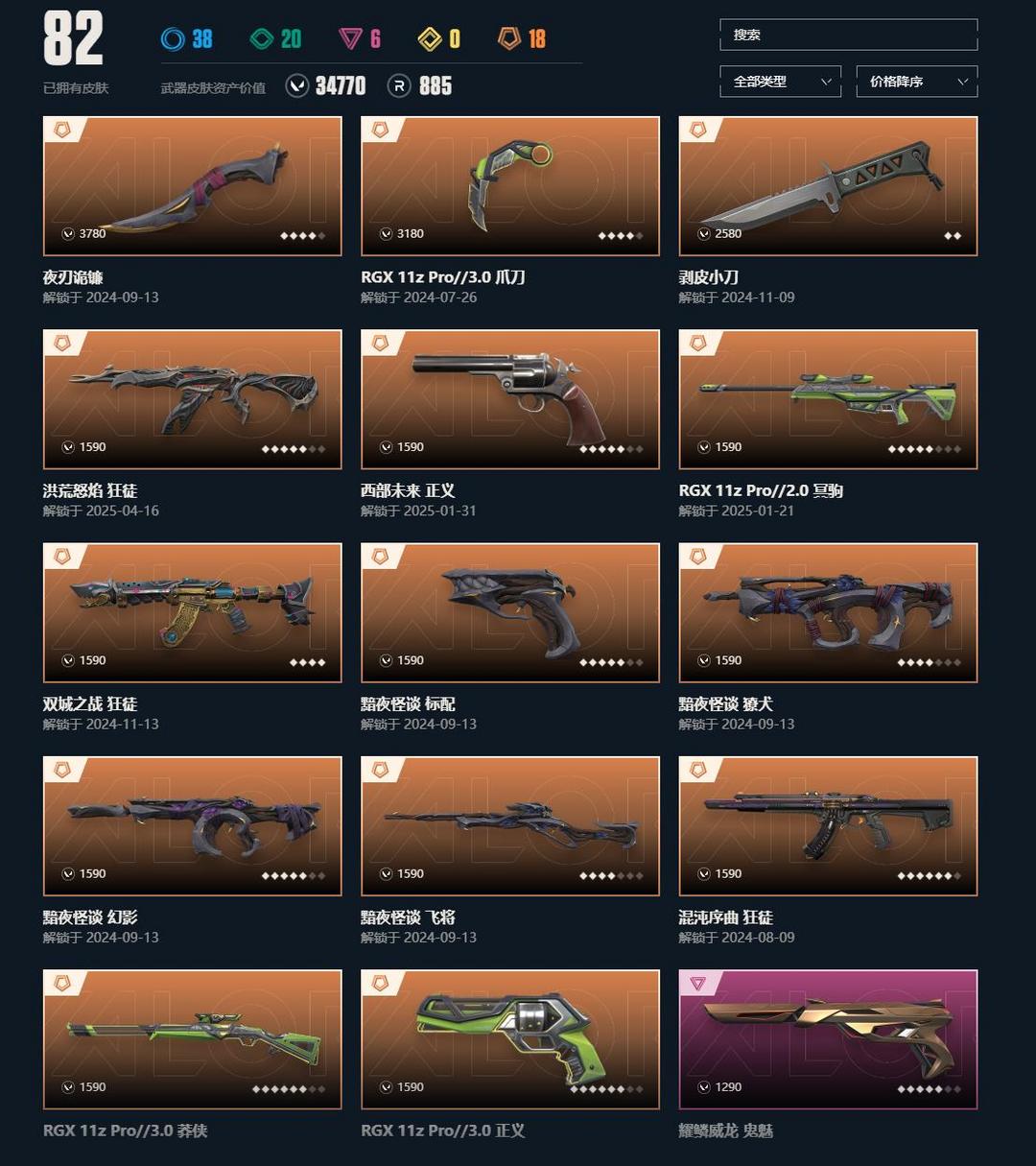Click the blue Select tier icon showing 38

point(173,39)
